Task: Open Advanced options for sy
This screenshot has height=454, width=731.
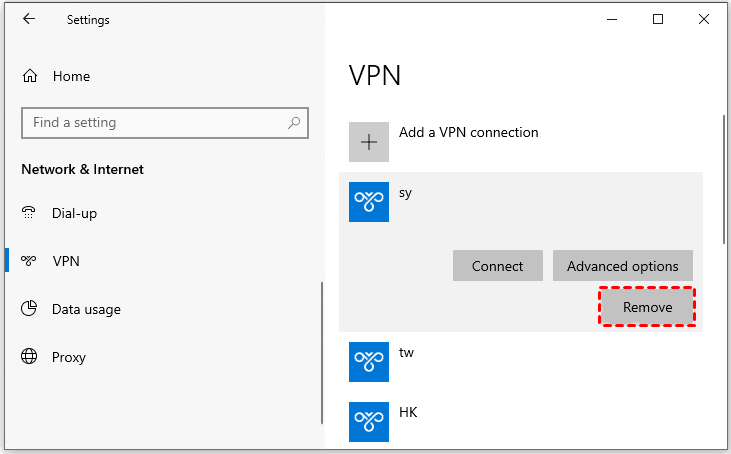Action: pyautogui.click(x=622, y=266)
